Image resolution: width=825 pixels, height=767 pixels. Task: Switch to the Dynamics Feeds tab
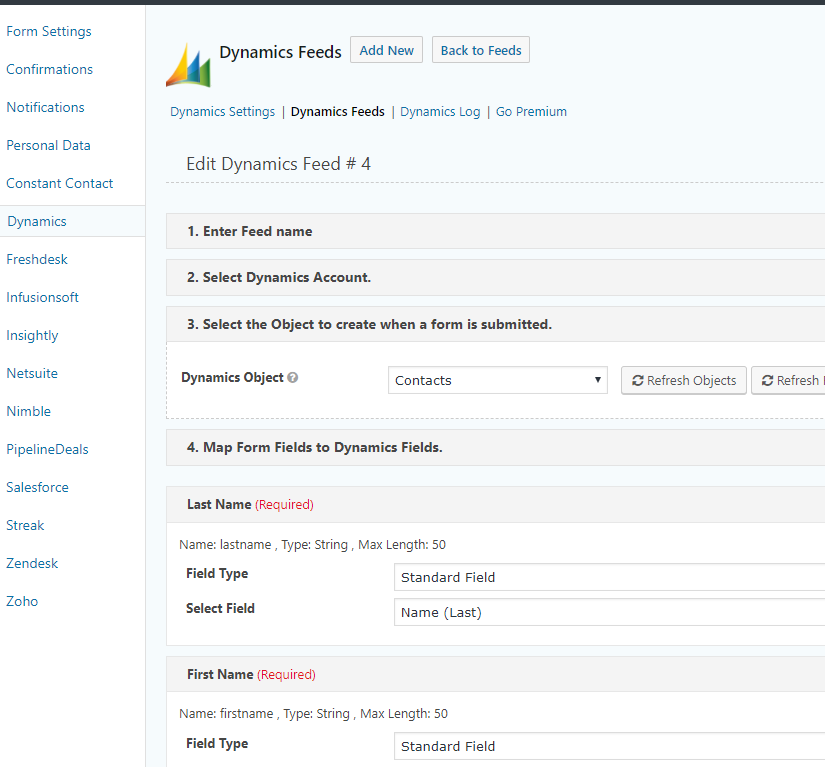[338, 112]
